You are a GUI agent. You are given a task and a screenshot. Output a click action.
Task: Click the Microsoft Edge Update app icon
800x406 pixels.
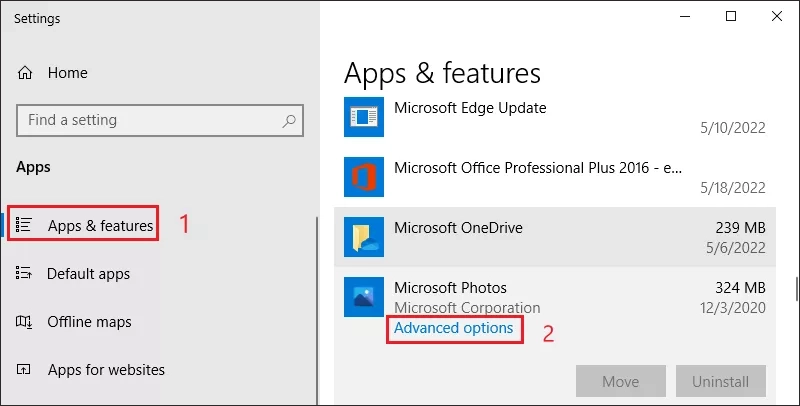364,117
